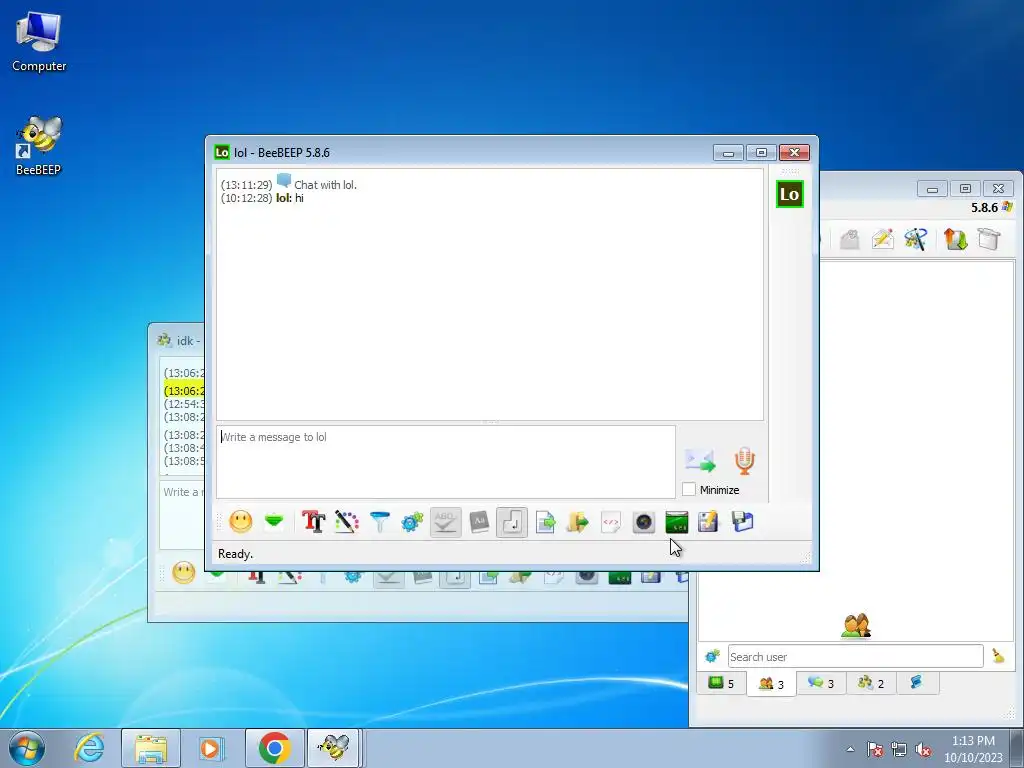
Task: Click the two users icon in main window list
Action: tap(856, 626)
